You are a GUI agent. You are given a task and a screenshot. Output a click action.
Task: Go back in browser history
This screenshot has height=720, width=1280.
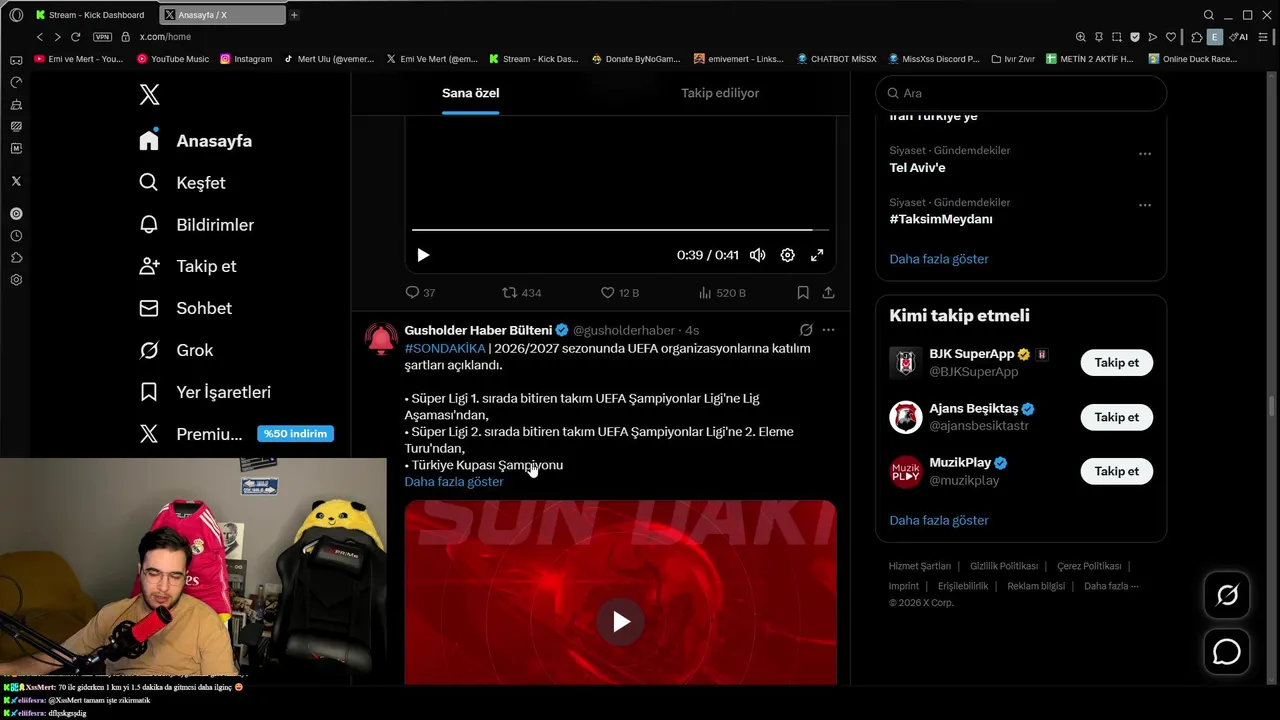click(40, 37)
